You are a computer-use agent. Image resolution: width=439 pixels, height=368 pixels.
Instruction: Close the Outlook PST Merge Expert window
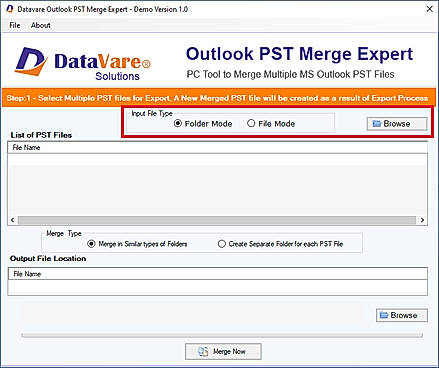point(430,9)
